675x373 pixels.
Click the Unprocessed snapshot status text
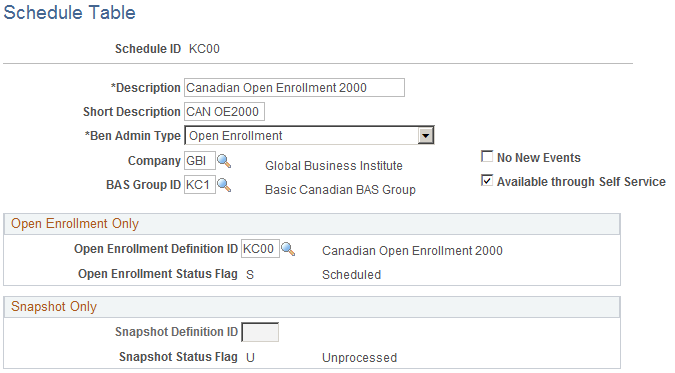pos(359,358)
